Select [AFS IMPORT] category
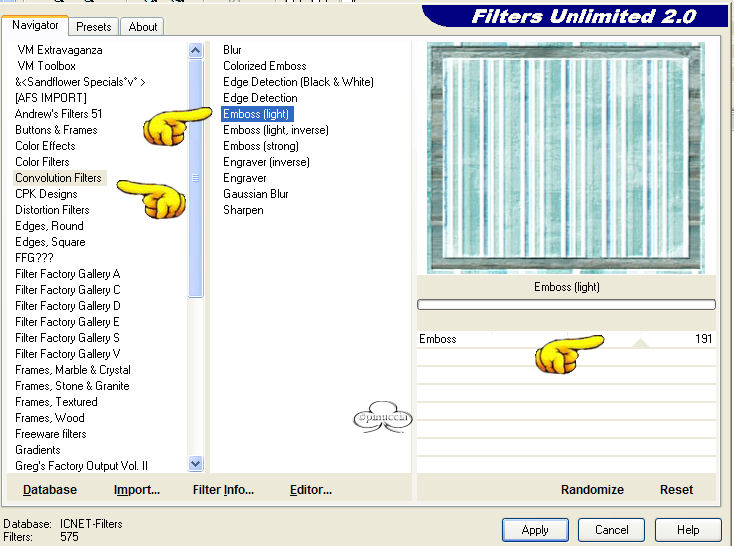This screenshot has height=546, width=734. (x=51, y=98)
